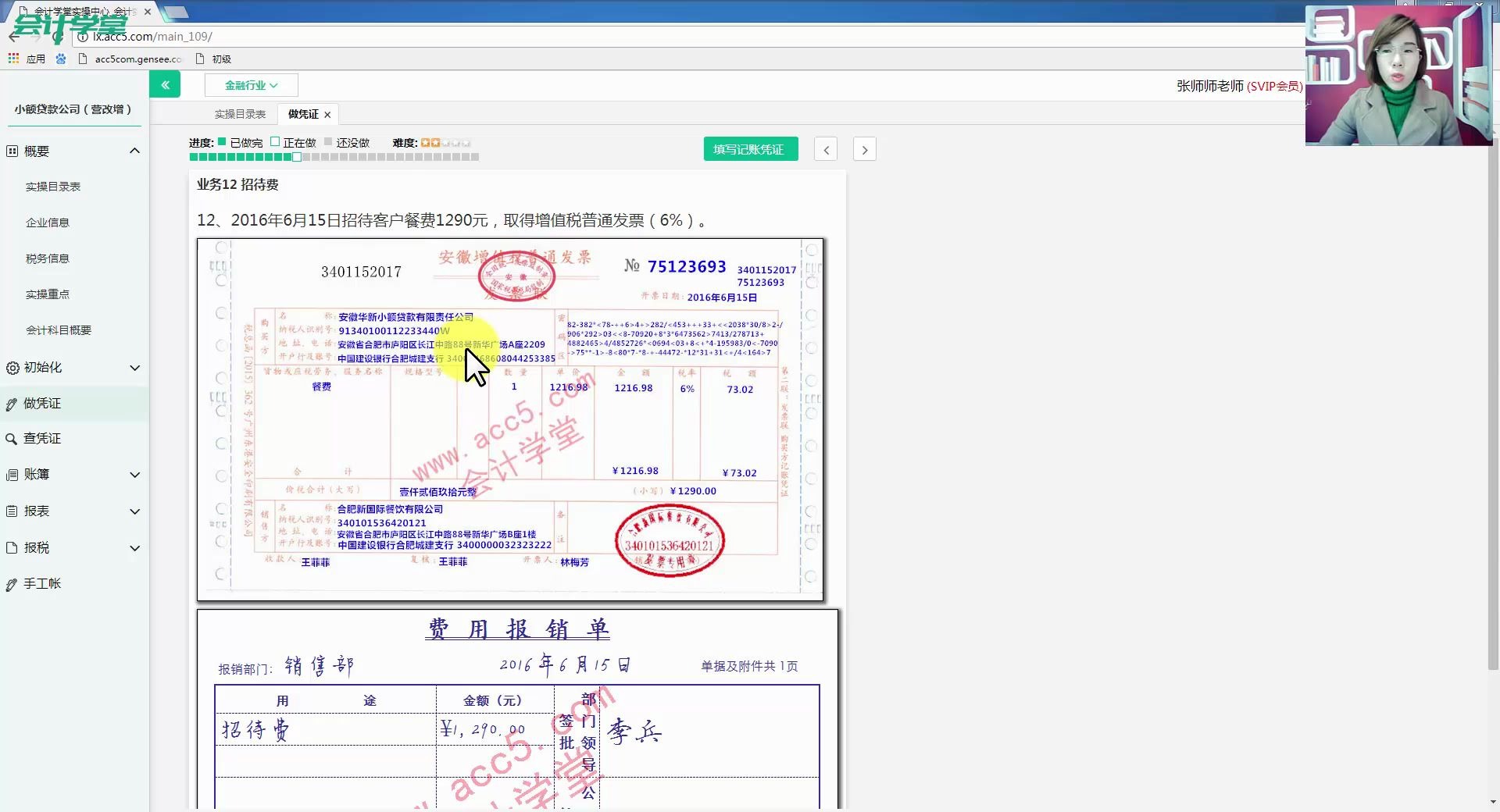Click the 正在做 progress checkbox legend
Screen dimensions: 1500x812
tap(275, 142)
